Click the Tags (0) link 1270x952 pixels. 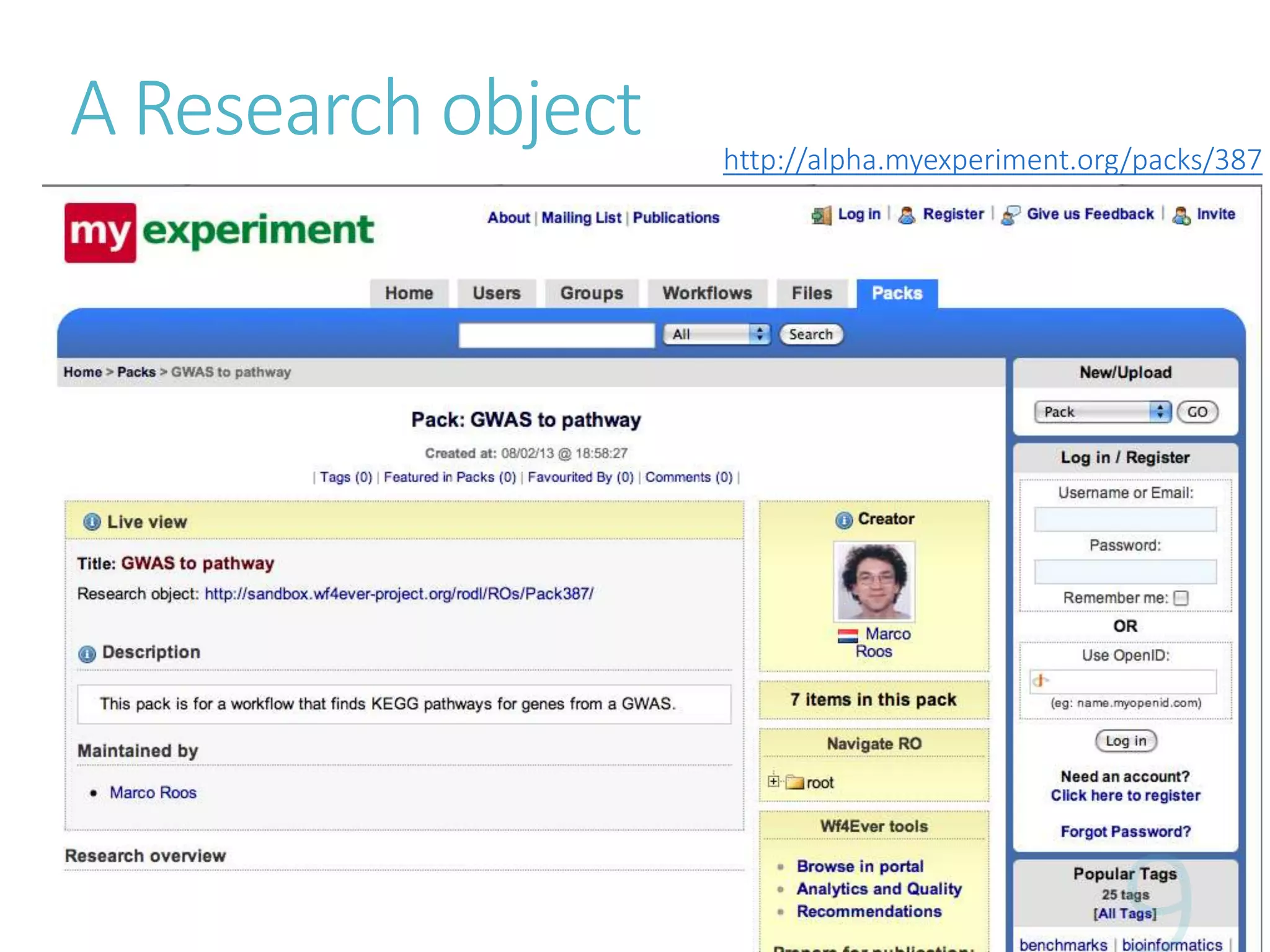pos(346,477)
